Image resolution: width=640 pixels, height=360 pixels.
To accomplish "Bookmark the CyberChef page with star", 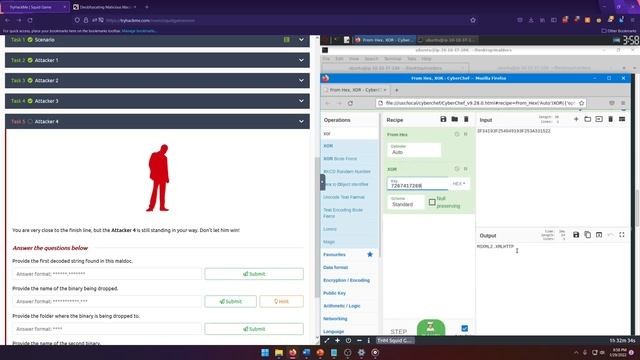I will (582, 103).
